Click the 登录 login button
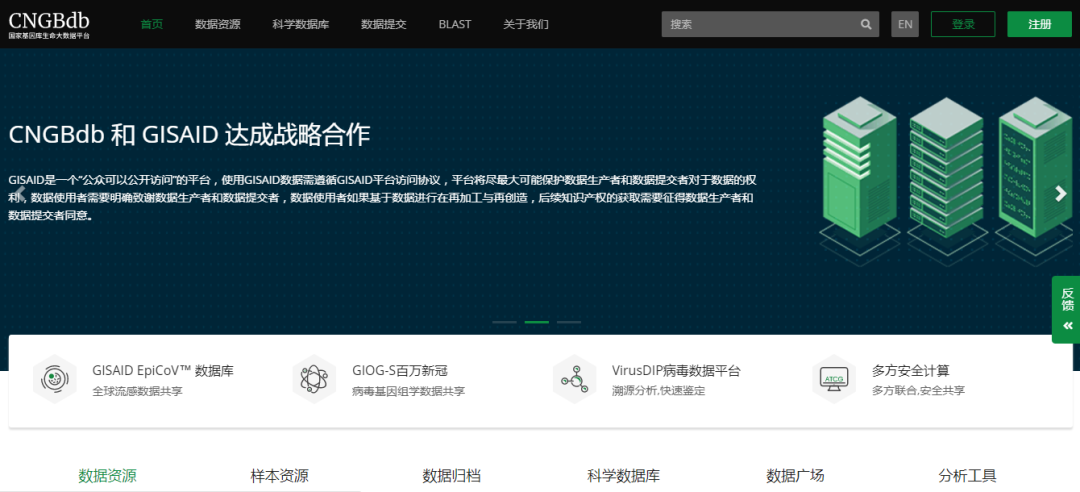This screenshot has width=1080, height=492. click(963, 24)
